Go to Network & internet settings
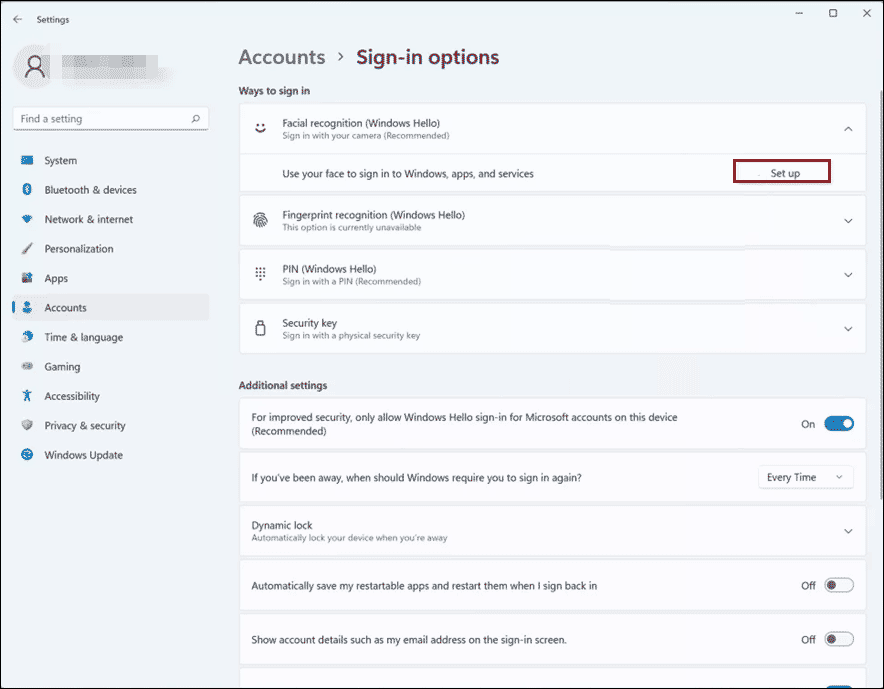Image resolution: width=884 pixels, height=689 pixels. coord(110,219)
